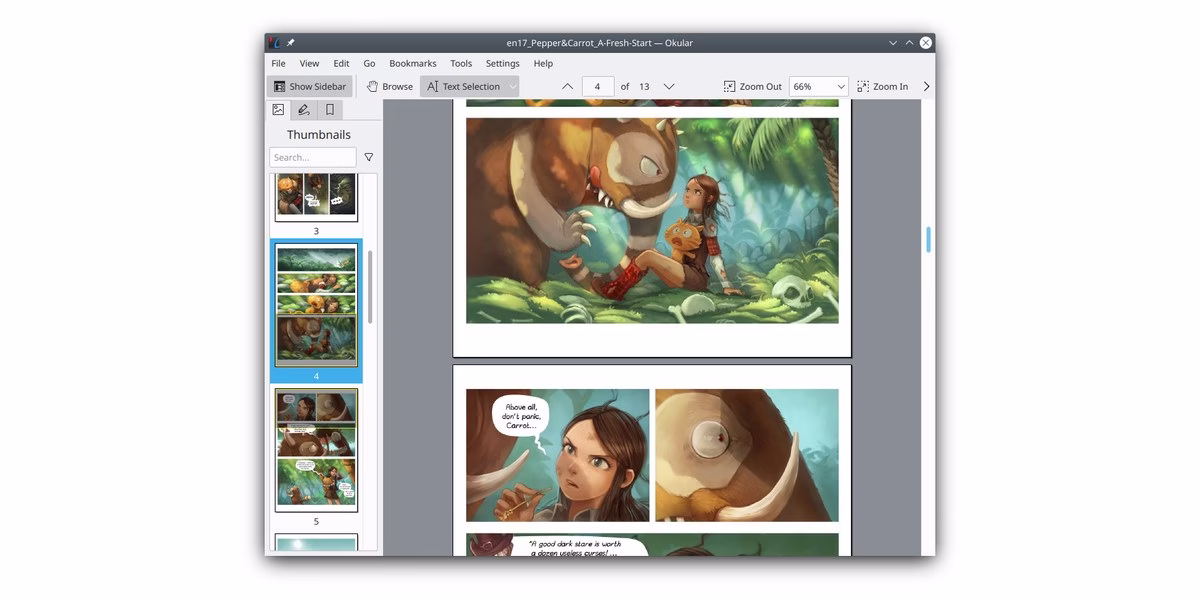Open the Go menu
The image size is (1200, 600).
(x=369, y=63)
